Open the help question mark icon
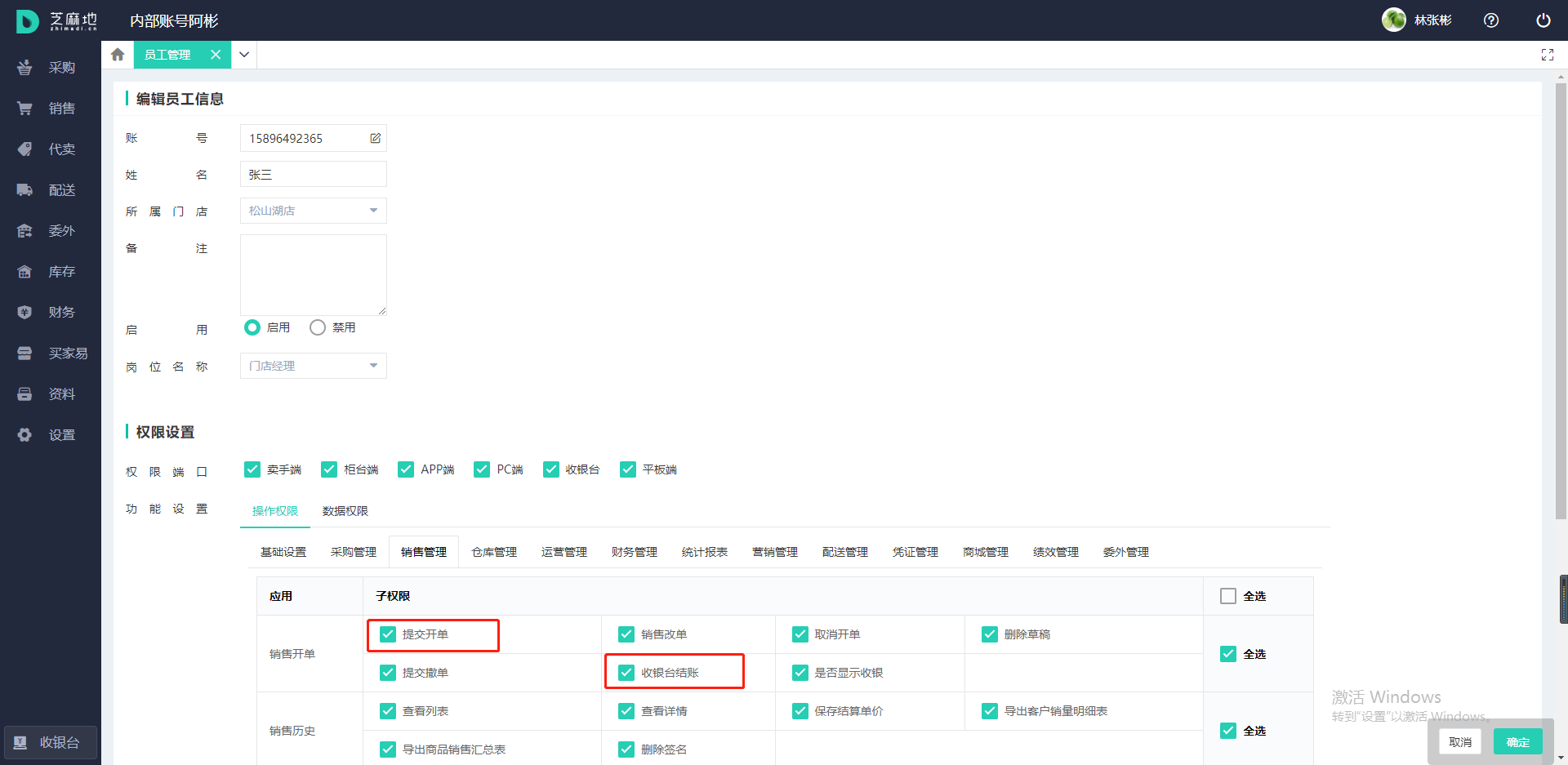1568x765 pixels. click(x=1491, y=20)
